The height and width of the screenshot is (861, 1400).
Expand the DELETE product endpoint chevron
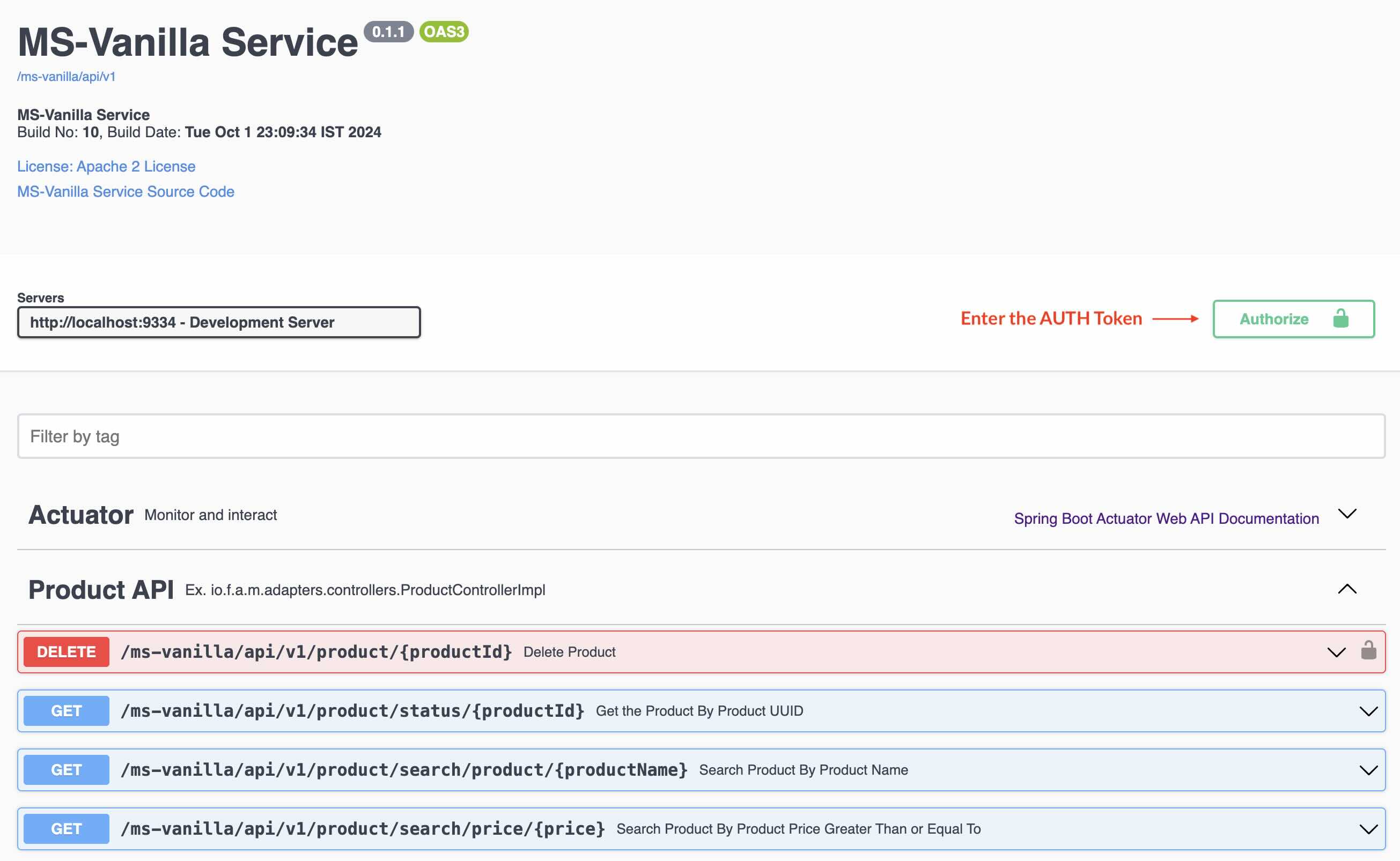point(1336,652)
